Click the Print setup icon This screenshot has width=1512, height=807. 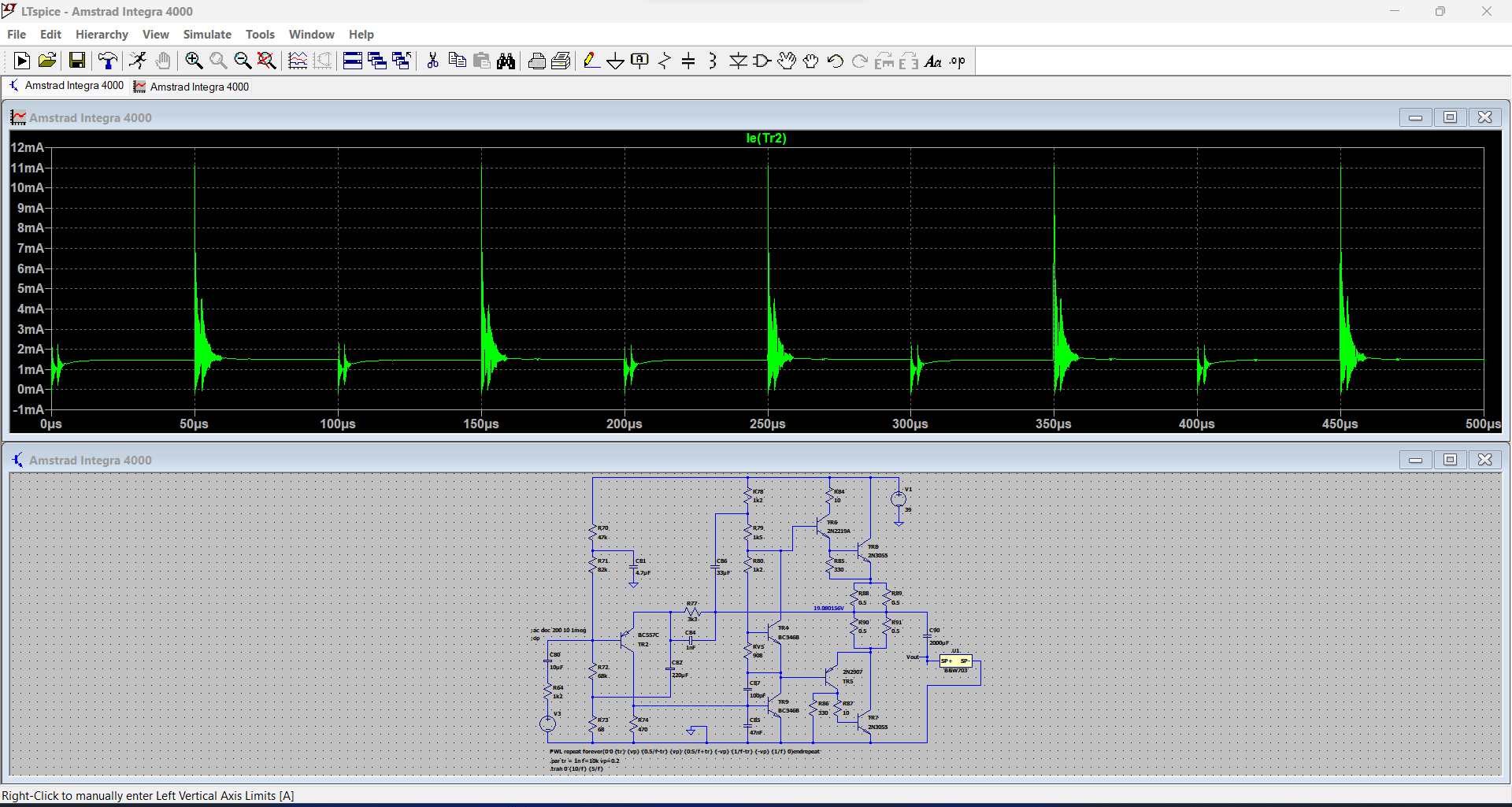point(561,61)
